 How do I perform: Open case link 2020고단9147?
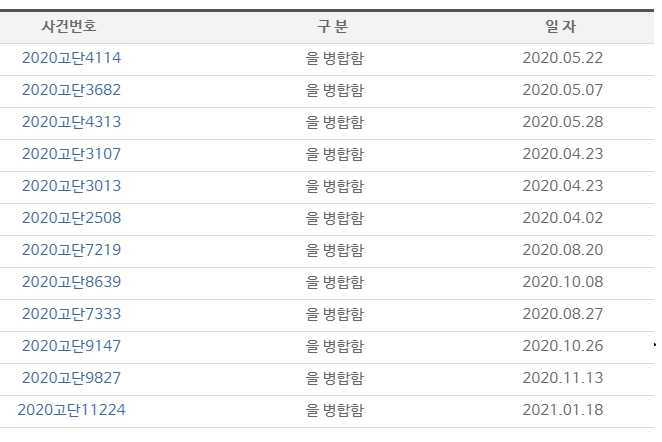click(71, 346)
